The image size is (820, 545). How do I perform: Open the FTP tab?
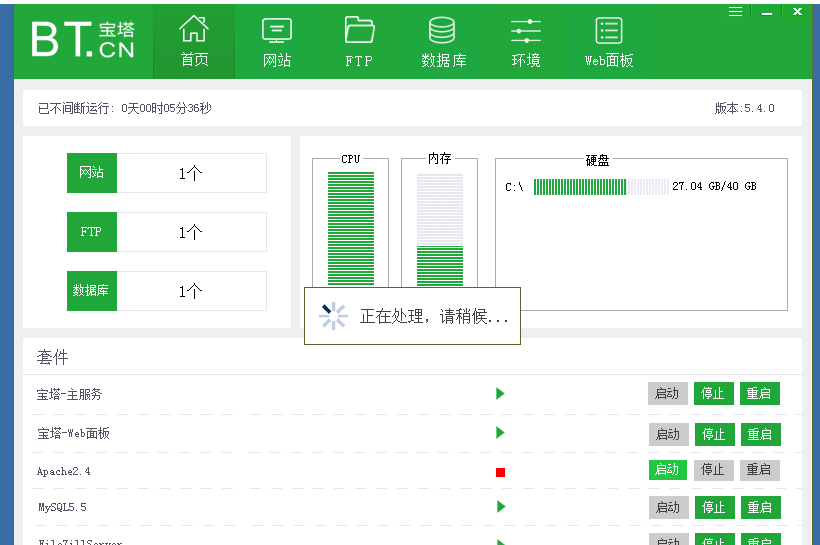pos(359,41)
